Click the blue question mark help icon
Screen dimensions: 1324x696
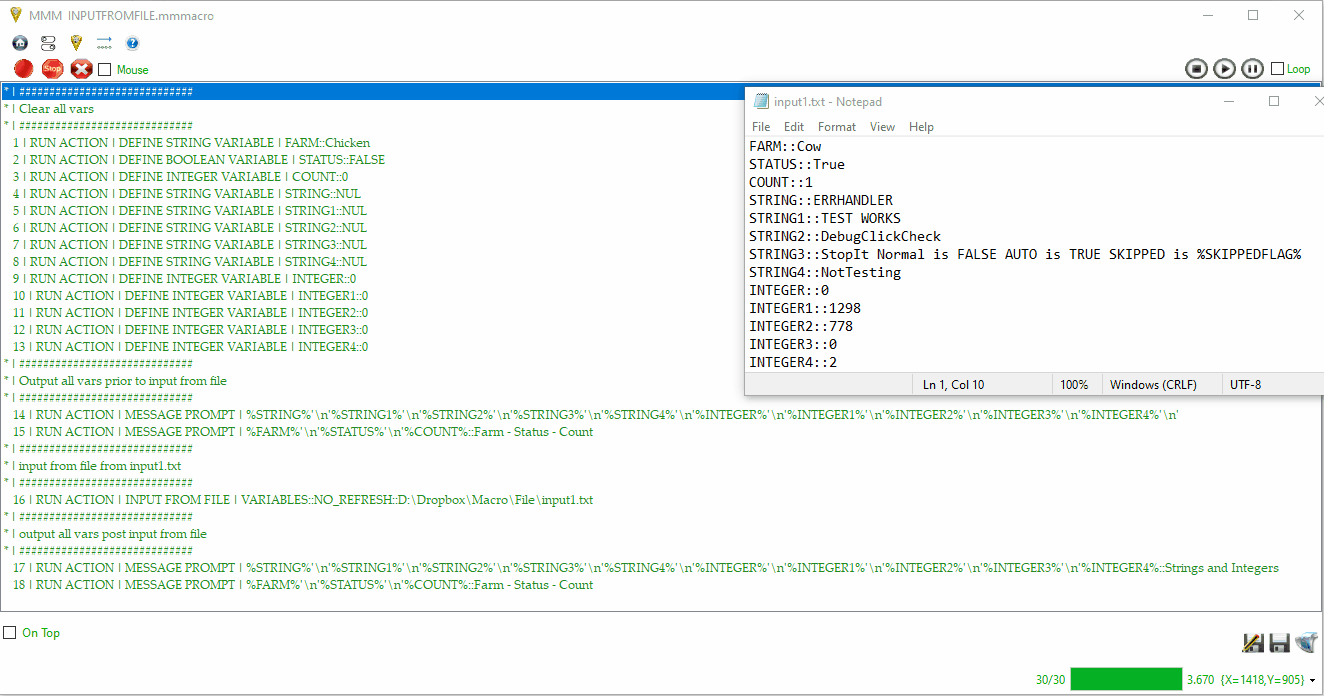click(132, 43)
